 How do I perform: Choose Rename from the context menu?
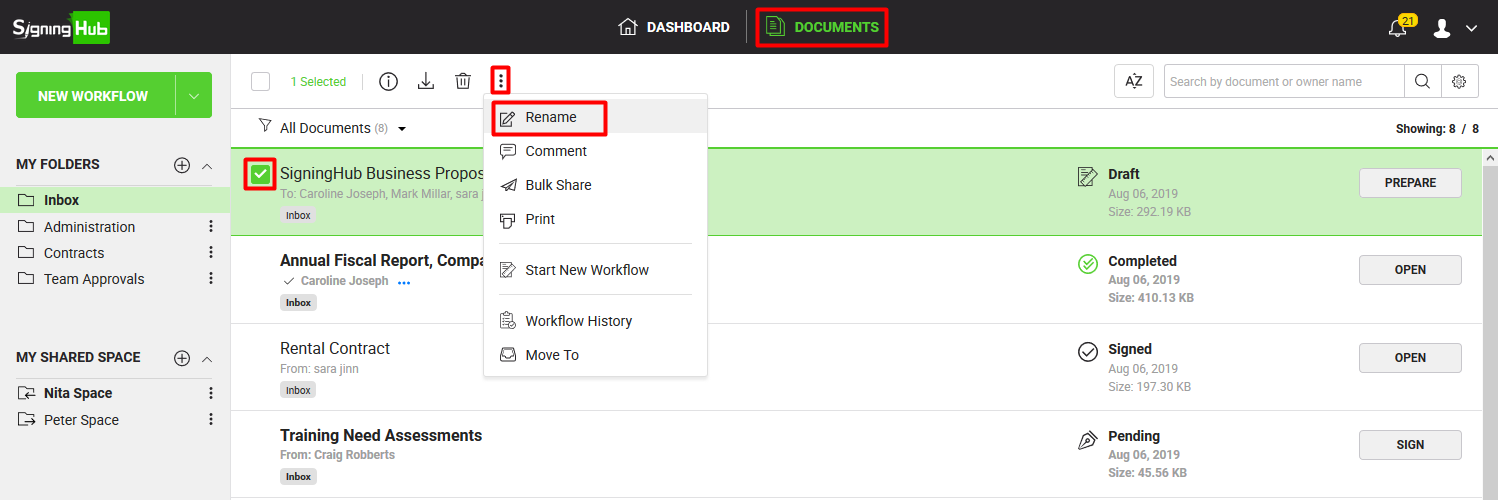pyautogui.click(x=550, y=118)
